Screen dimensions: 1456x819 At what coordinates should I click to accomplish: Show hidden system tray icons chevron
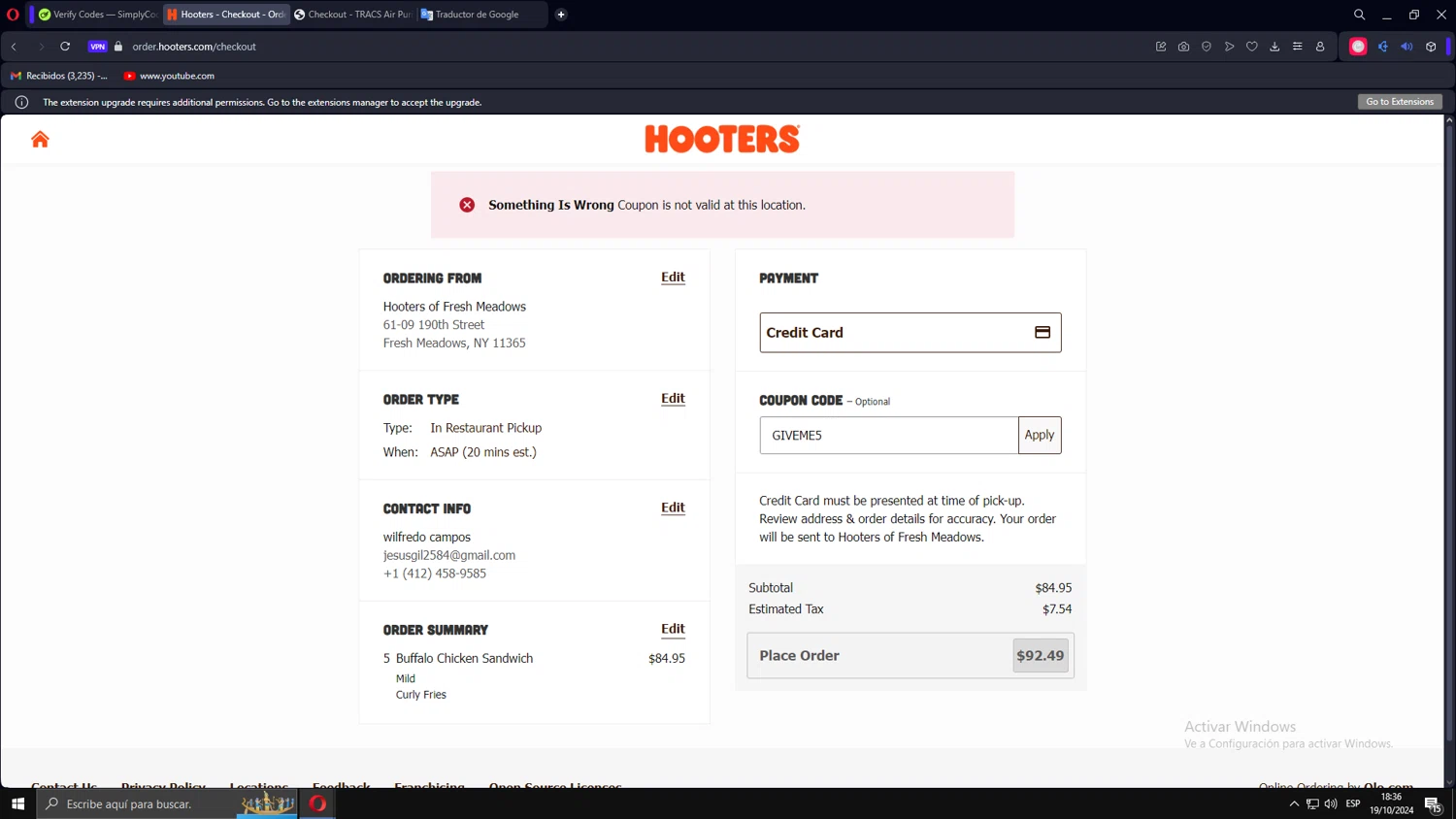[x=1294, y=803]
